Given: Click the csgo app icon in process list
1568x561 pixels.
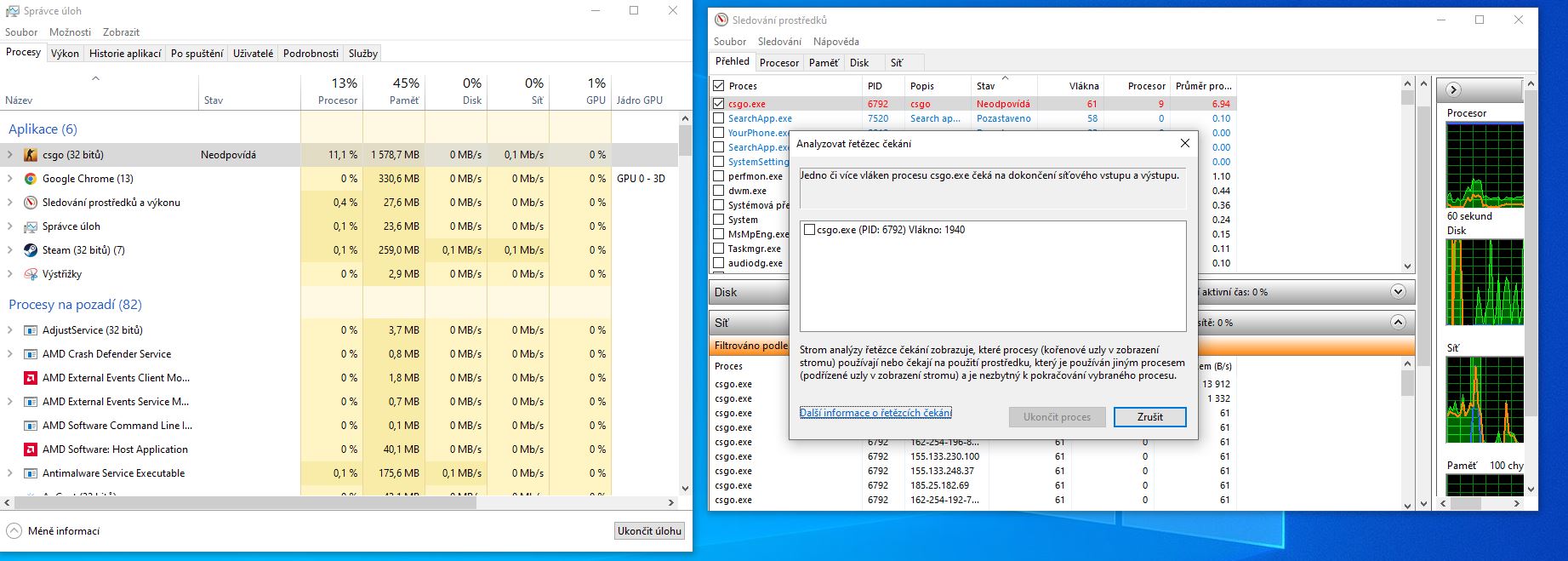Looking at the screenshot, I should coord(31,155).
